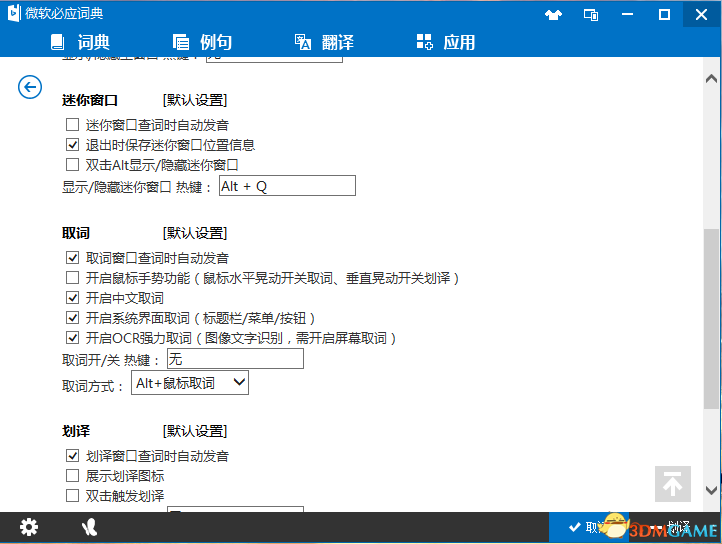The height and width of the screenshot is (544, 722).
Task: Click the mini window mode icon
Action: (x=591, y=15)
